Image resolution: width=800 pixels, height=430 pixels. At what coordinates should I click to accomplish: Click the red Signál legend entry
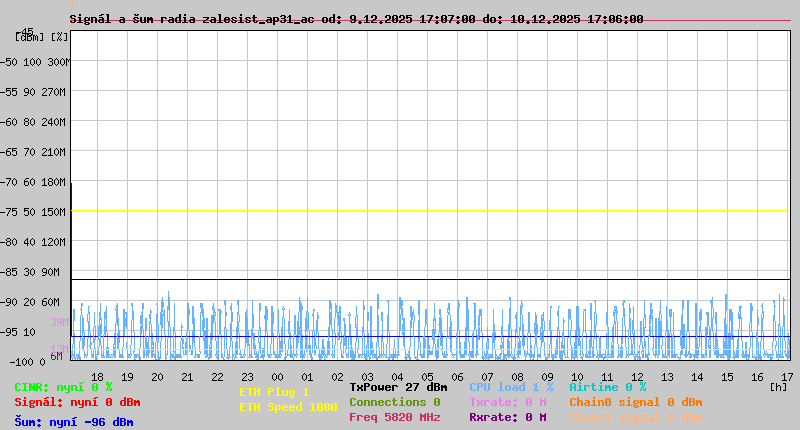pos(76,402)
